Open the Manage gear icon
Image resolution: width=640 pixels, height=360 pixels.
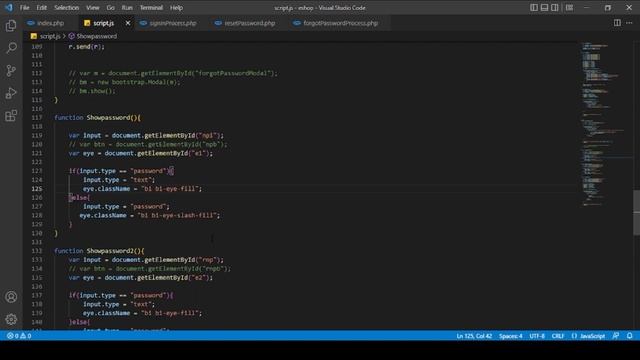click(11, 319)
